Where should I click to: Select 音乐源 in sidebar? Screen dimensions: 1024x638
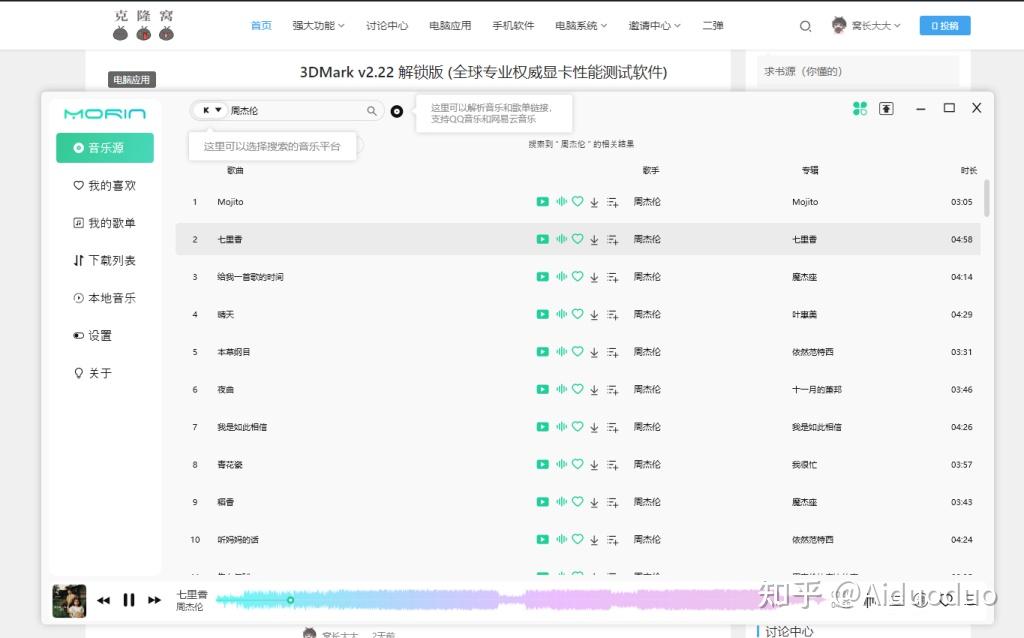(x=105, y=148)
